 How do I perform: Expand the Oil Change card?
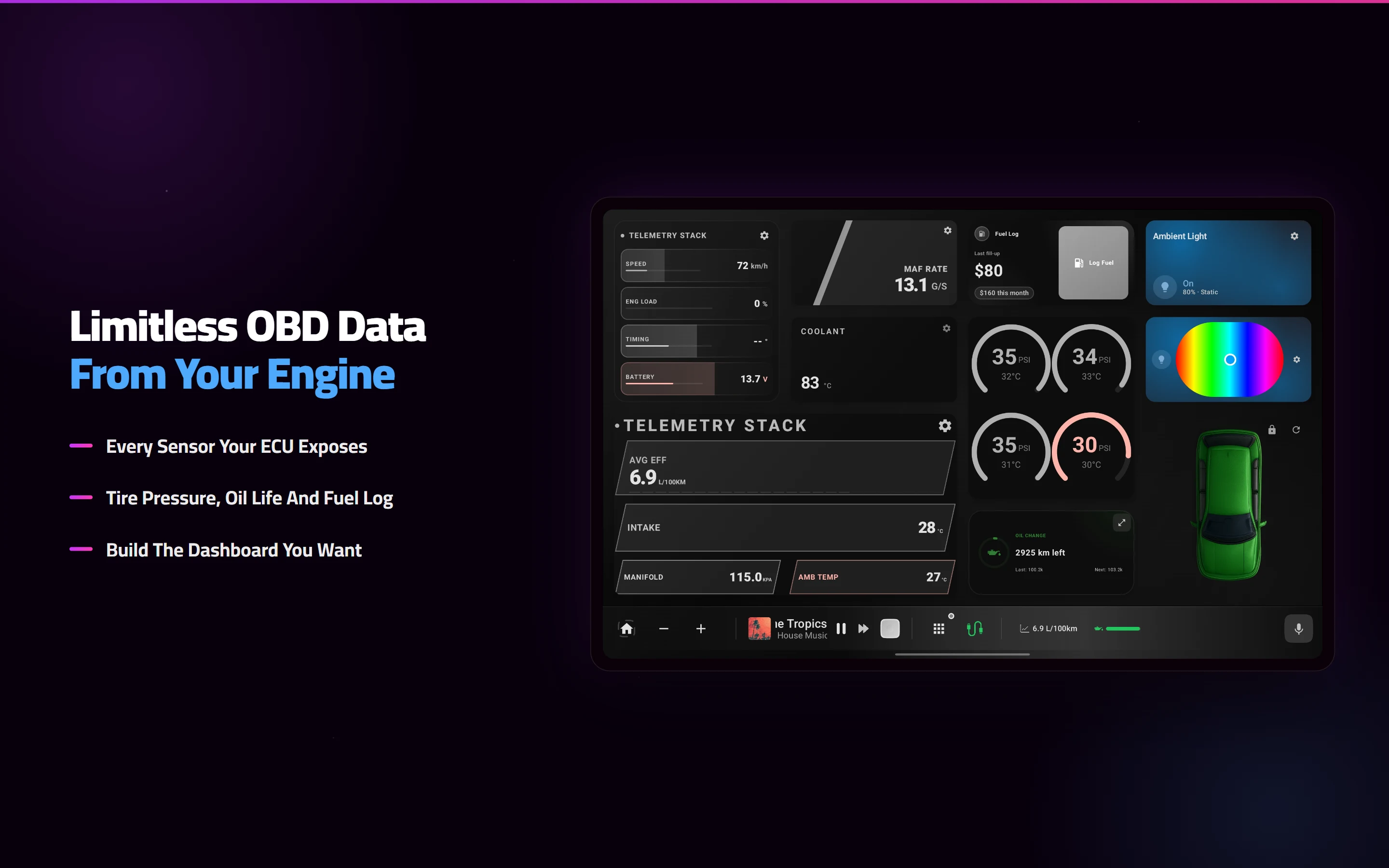[x=1121, y=522]
